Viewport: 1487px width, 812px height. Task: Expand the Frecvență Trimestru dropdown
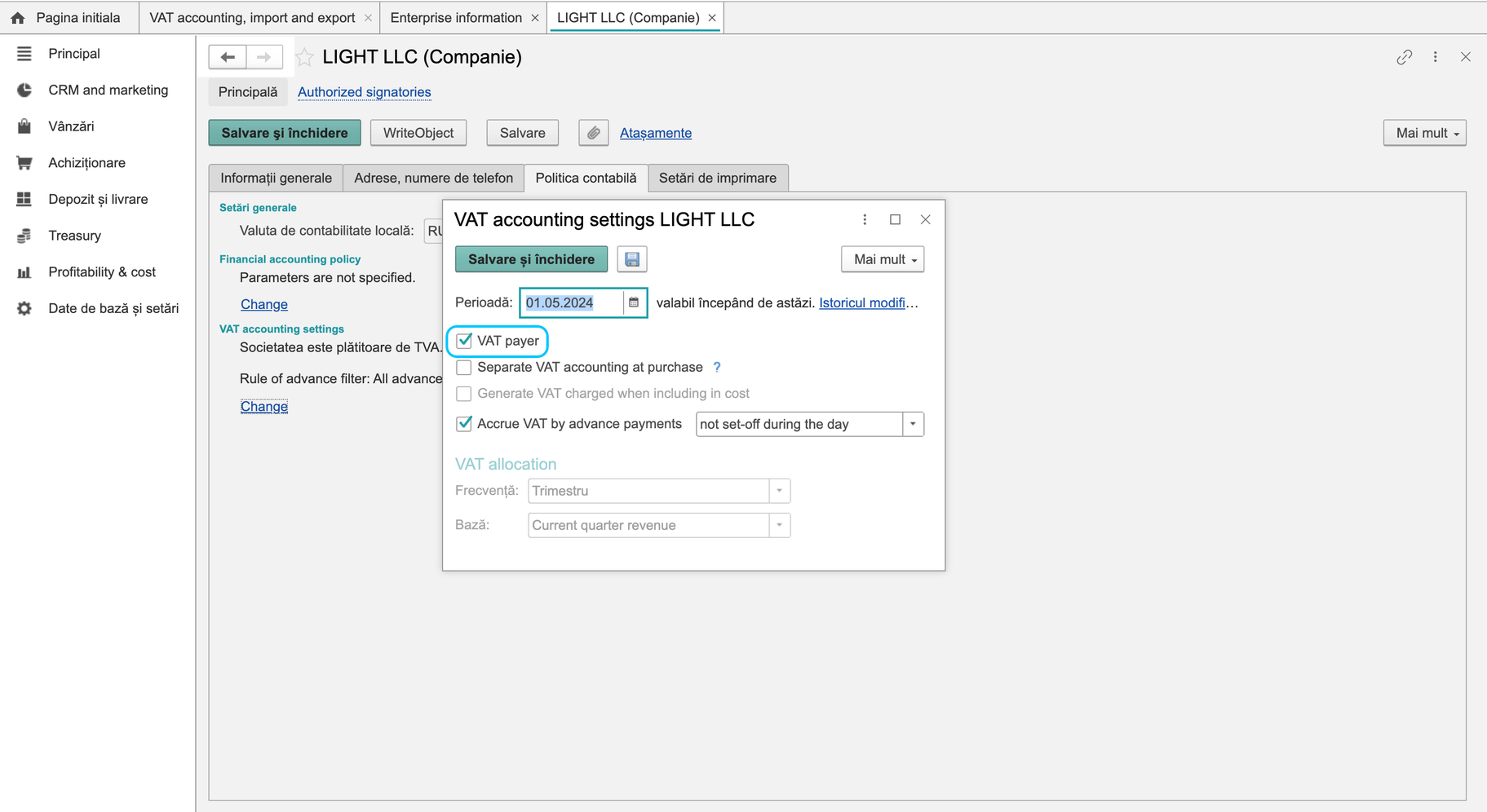click(779, 491)
